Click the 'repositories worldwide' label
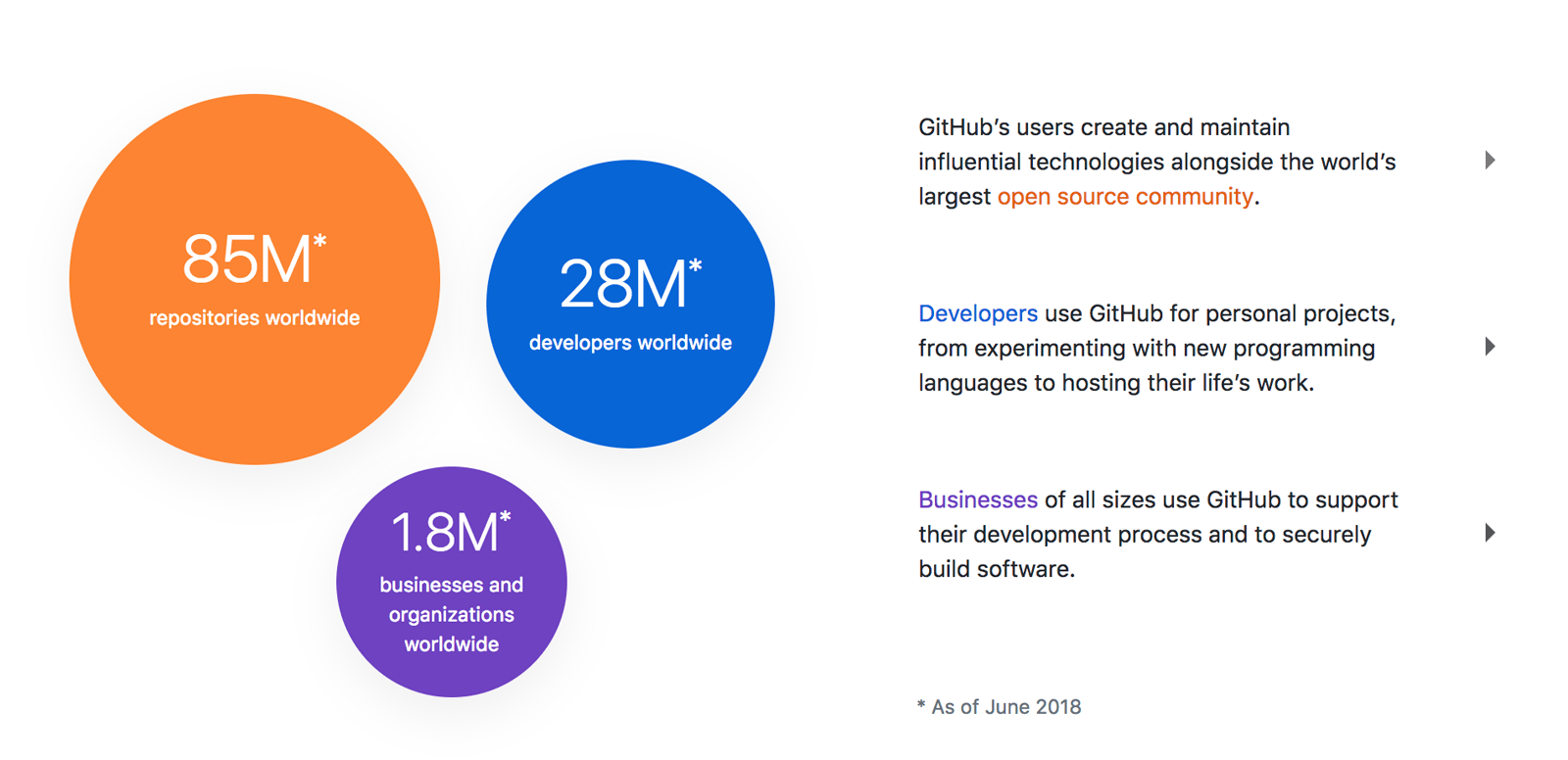1568x760 pixels. pyautogui.click(x=255, y=318)
